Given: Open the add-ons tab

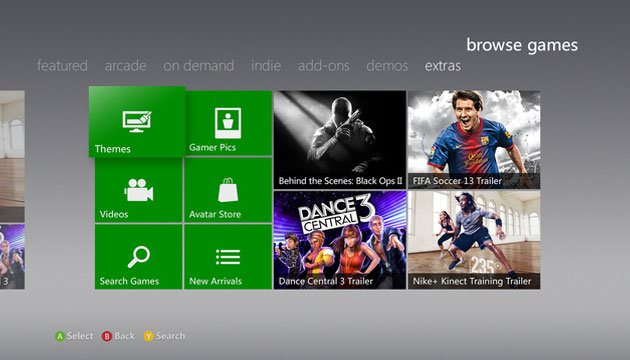Looking at the screenshot, I should 324,65.
